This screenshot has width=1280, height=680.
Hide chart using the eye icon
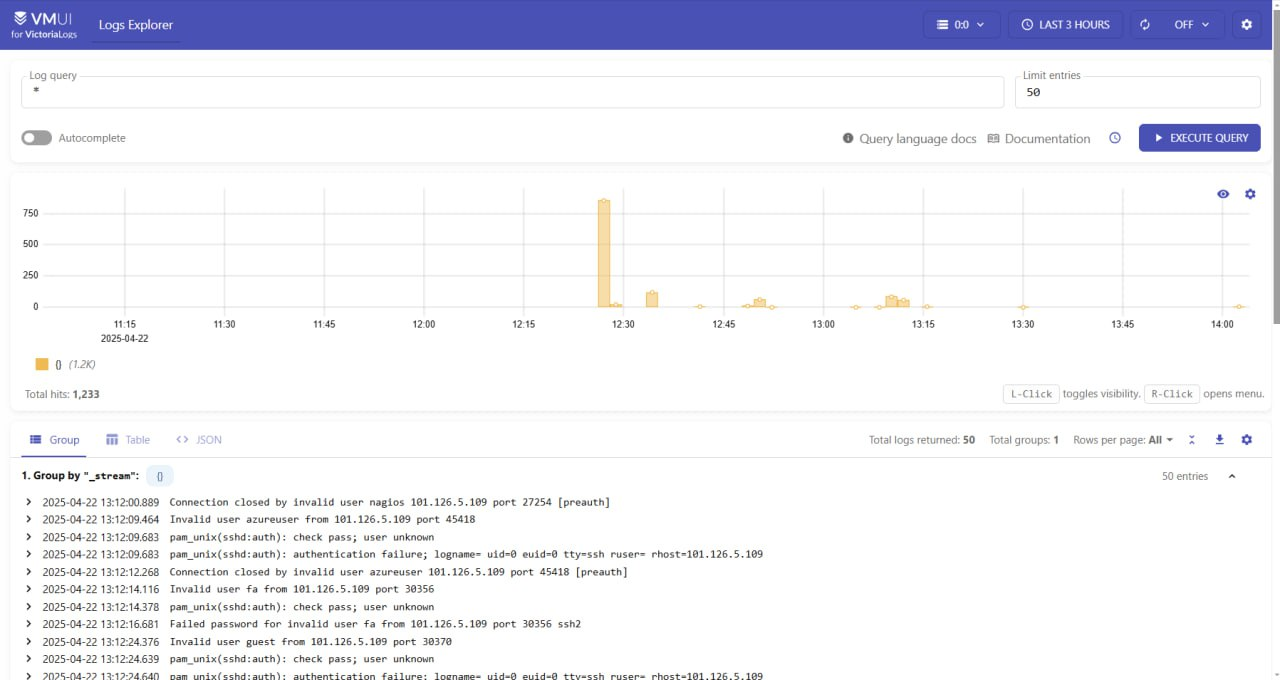[1223, 194]
